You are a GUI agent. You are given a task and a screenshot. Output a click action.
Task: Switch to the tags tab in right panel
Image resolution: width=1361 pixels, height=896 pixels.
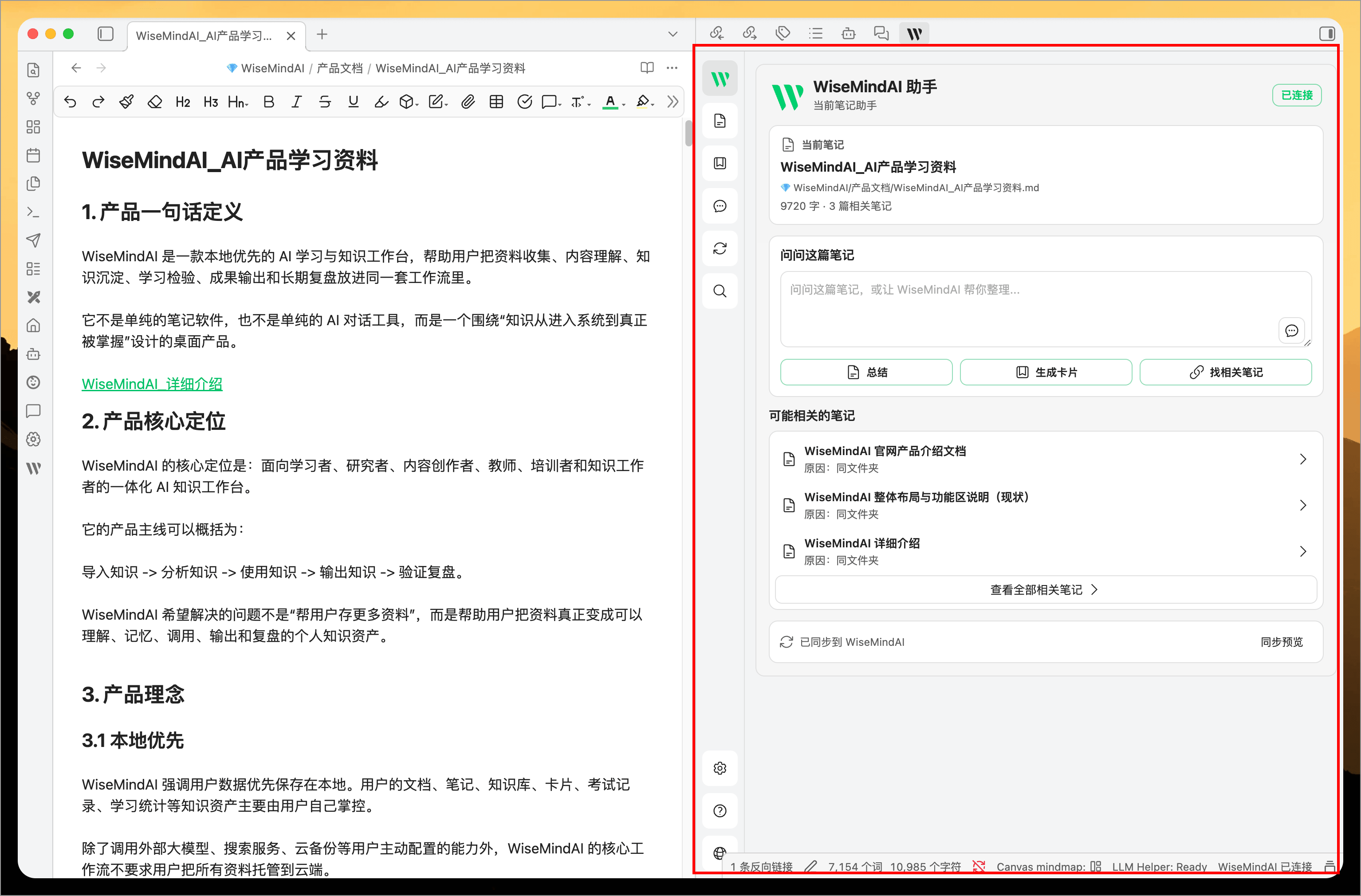[x=783, y=34]
